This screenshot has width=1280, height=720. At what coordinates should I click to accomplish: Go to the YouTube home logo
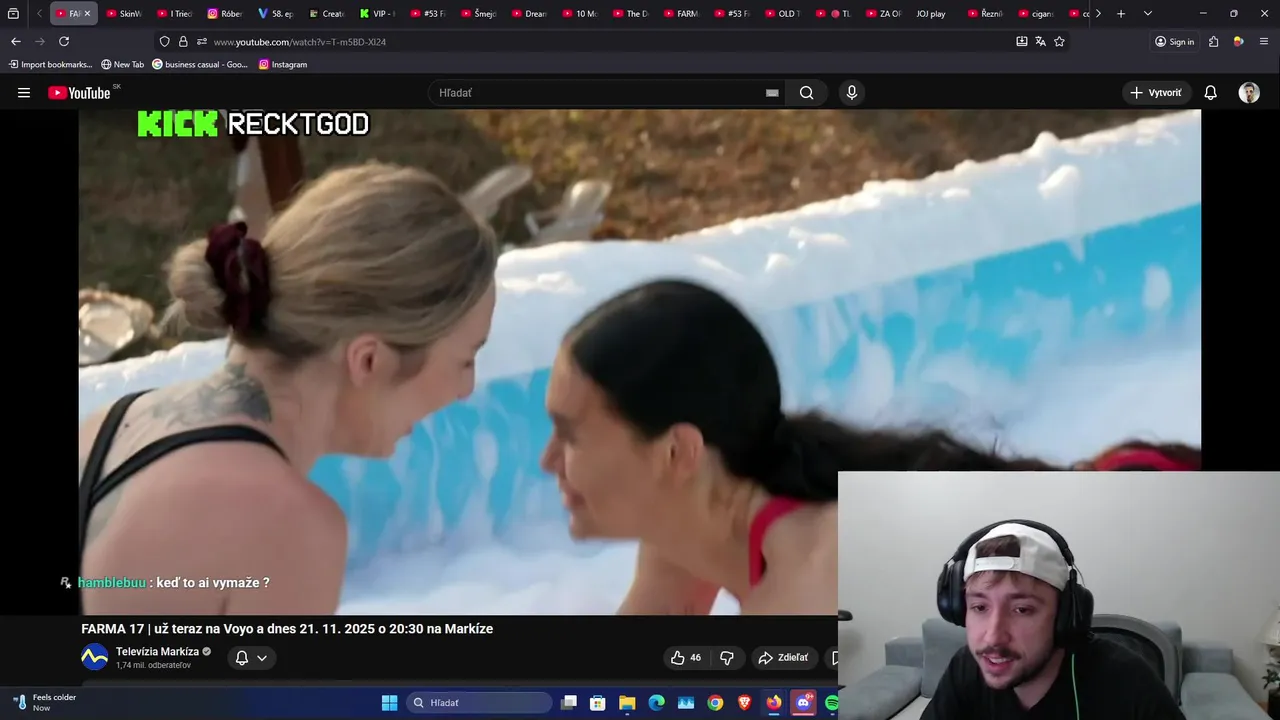(79, 93)
